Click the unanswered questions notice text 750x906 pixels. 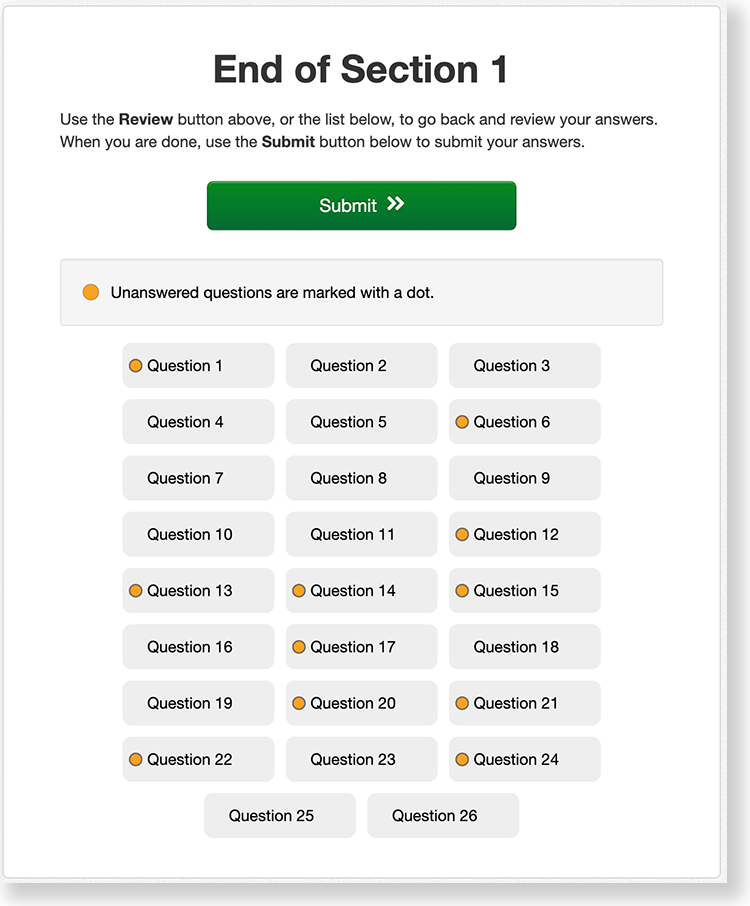pos(272,293)
